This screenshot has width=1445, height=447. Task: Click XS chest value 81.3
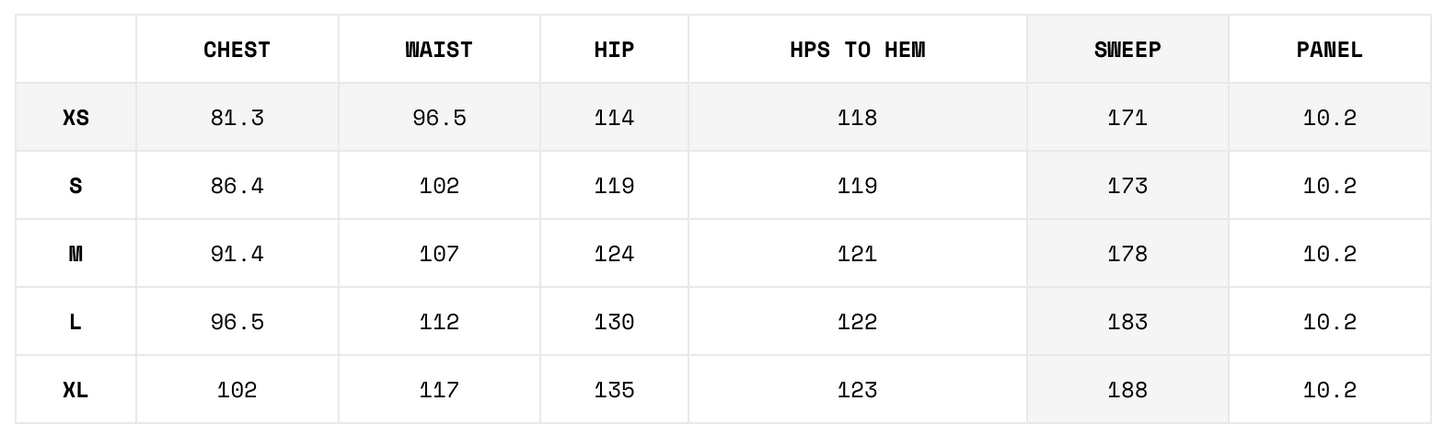click(x=237, y=118)
